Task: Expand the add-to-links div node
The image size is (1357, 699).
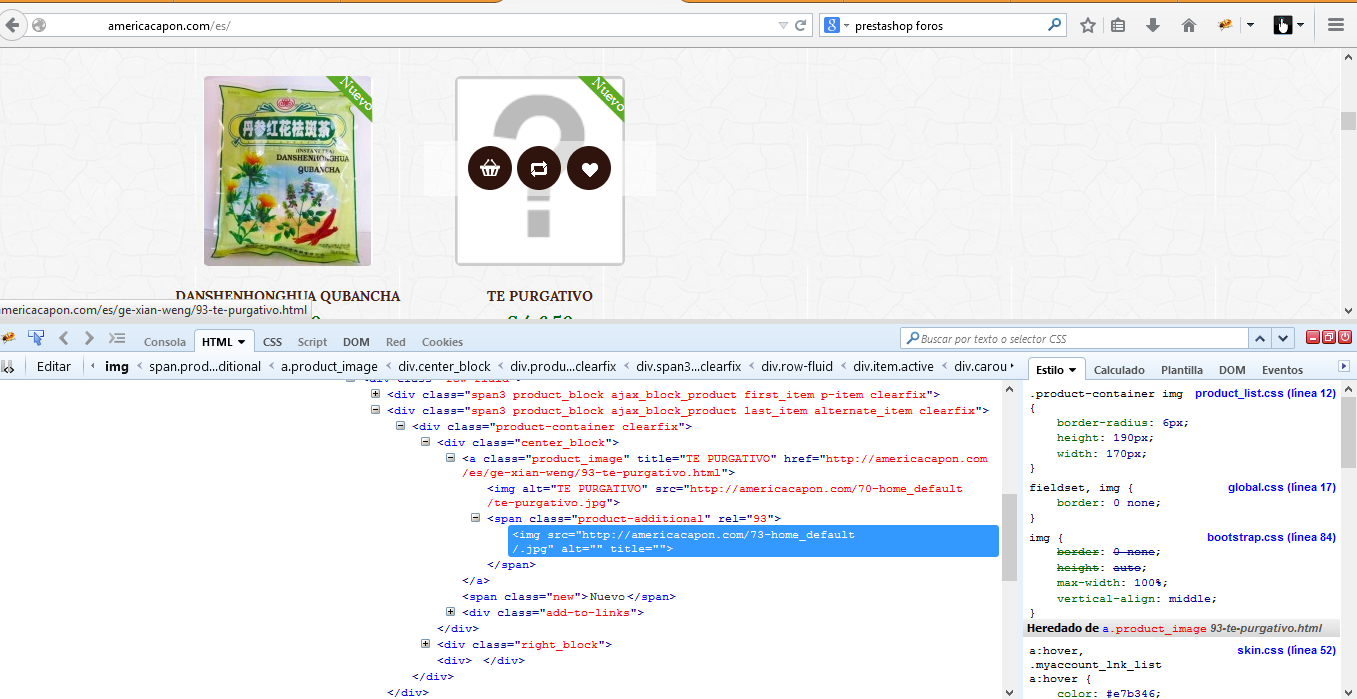Action: click(451, 612)
